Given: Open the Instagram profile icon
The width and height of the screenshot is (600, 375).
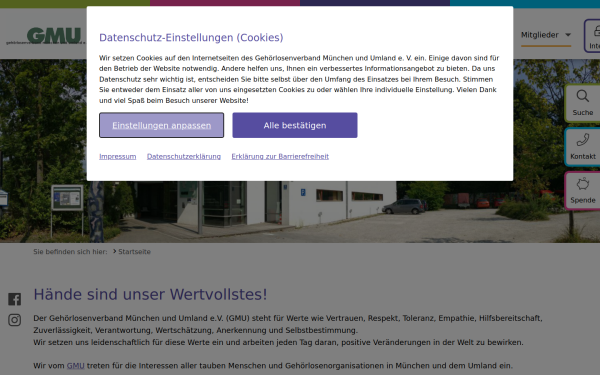Looking at the screenshot, I should [15, 320].
